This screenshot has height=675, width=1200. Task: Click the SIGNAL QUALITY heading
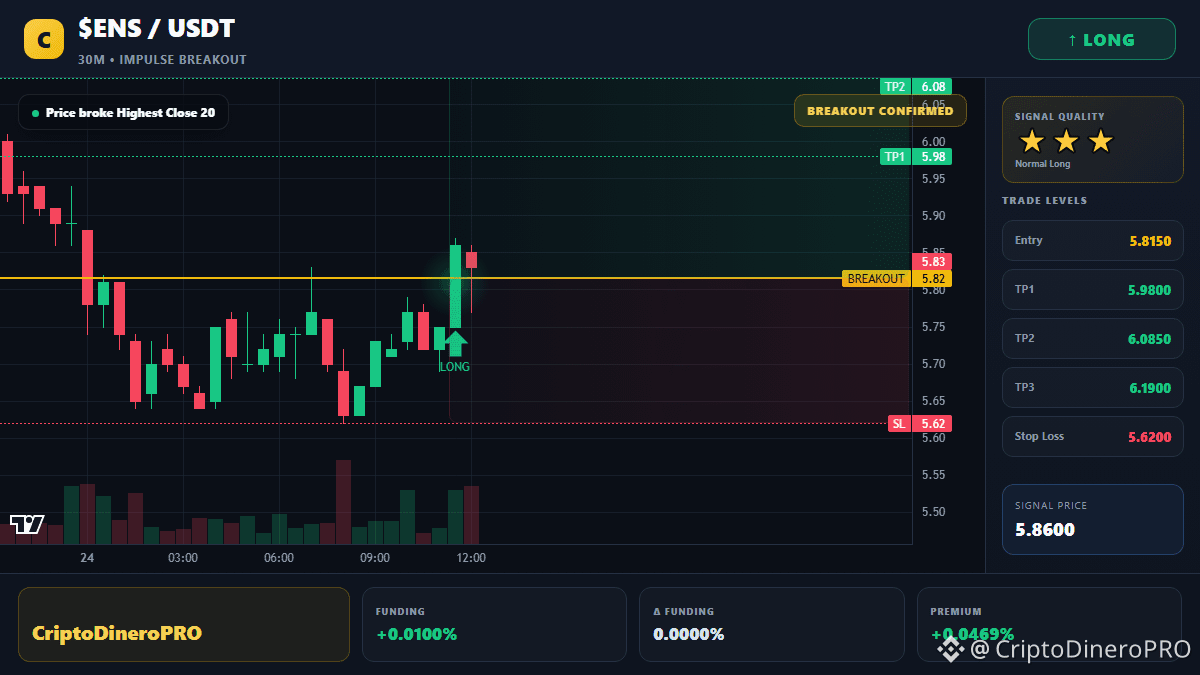coord(1060,117)
